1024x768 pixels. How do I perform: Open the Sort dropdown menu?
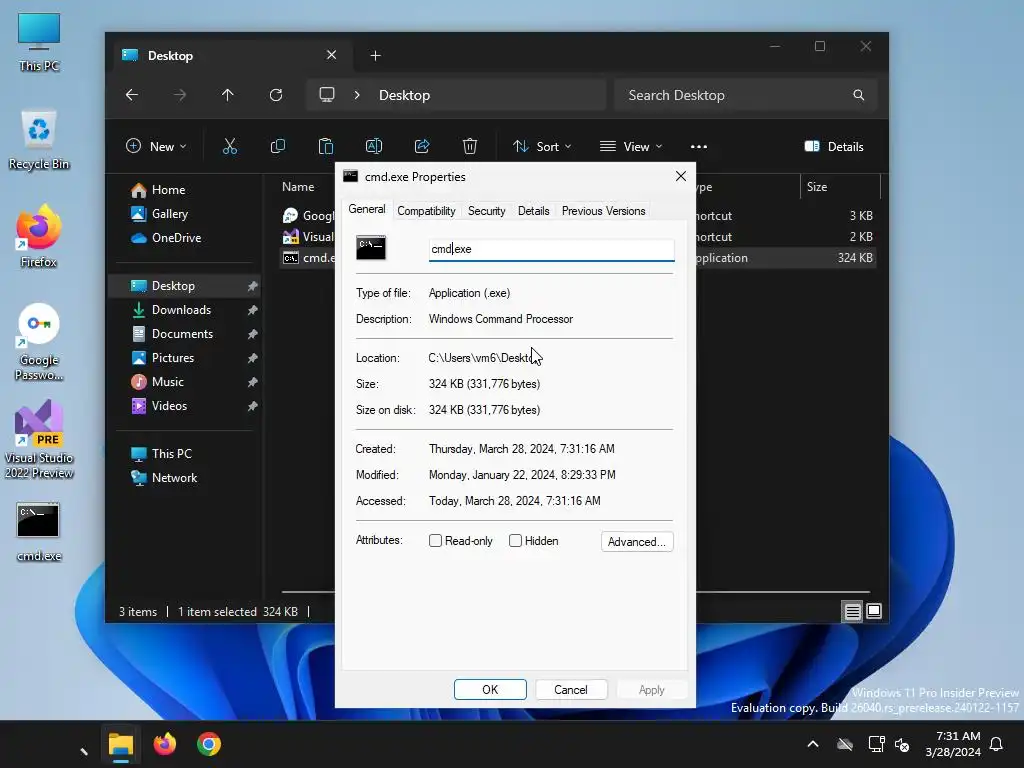(x=542, y=146)
